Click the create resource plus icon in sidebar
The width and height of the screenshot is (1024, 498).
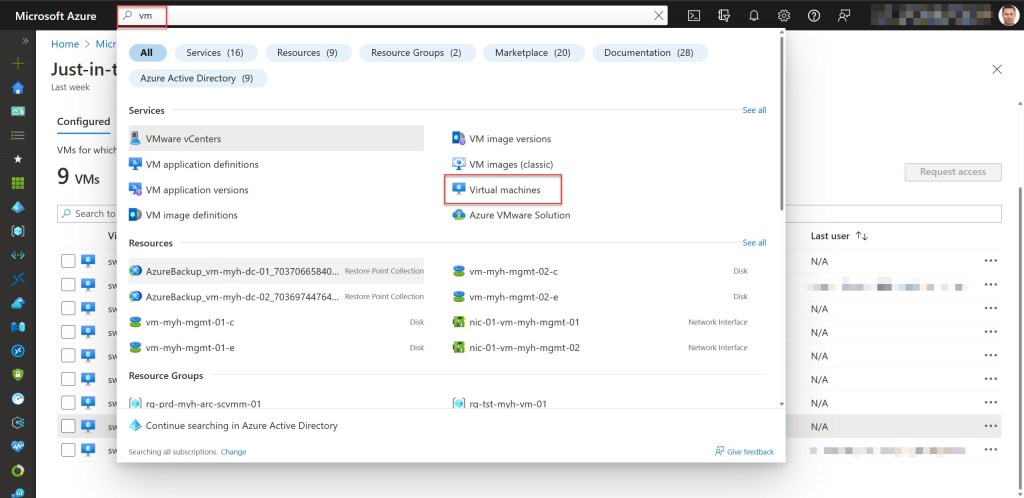(17, 63)
